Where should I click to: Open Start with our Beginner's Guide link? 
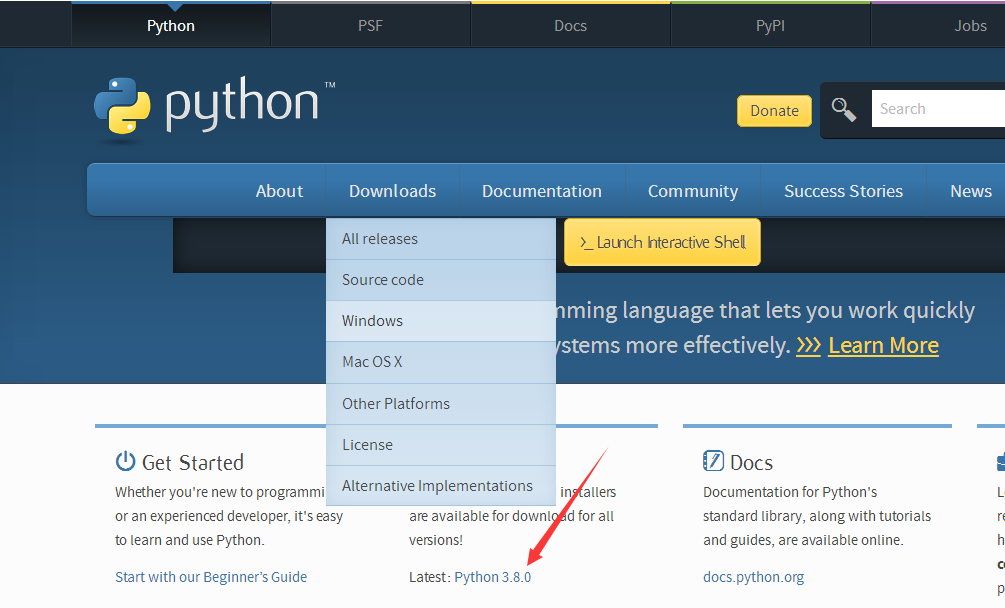[211, 577]
